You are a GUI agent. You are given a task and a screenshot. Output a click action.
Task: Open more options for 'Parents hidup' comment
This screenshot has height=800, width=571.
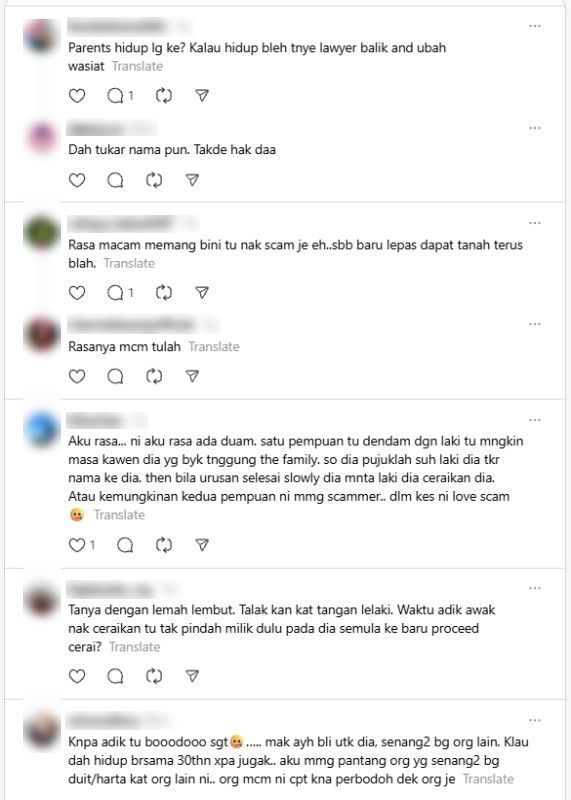tap(535, 26)
